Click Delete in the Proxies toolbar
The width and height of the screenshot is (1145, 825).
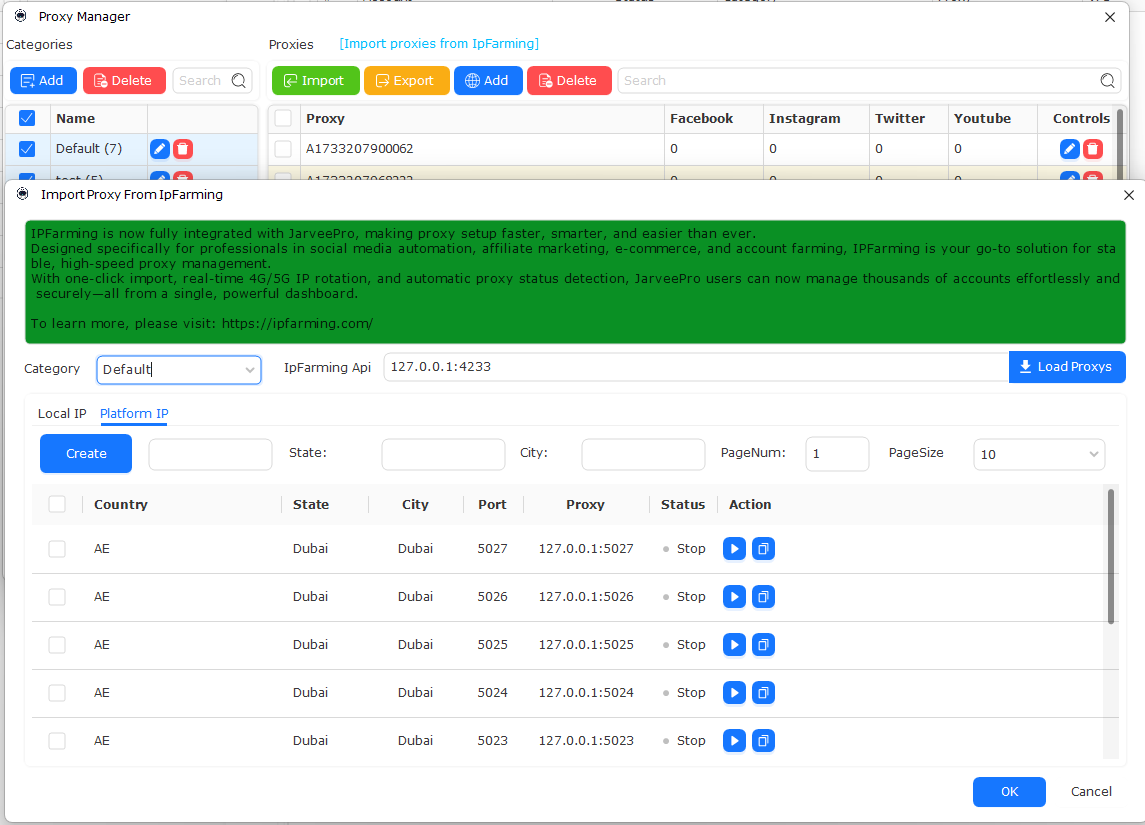coord(569,80)
